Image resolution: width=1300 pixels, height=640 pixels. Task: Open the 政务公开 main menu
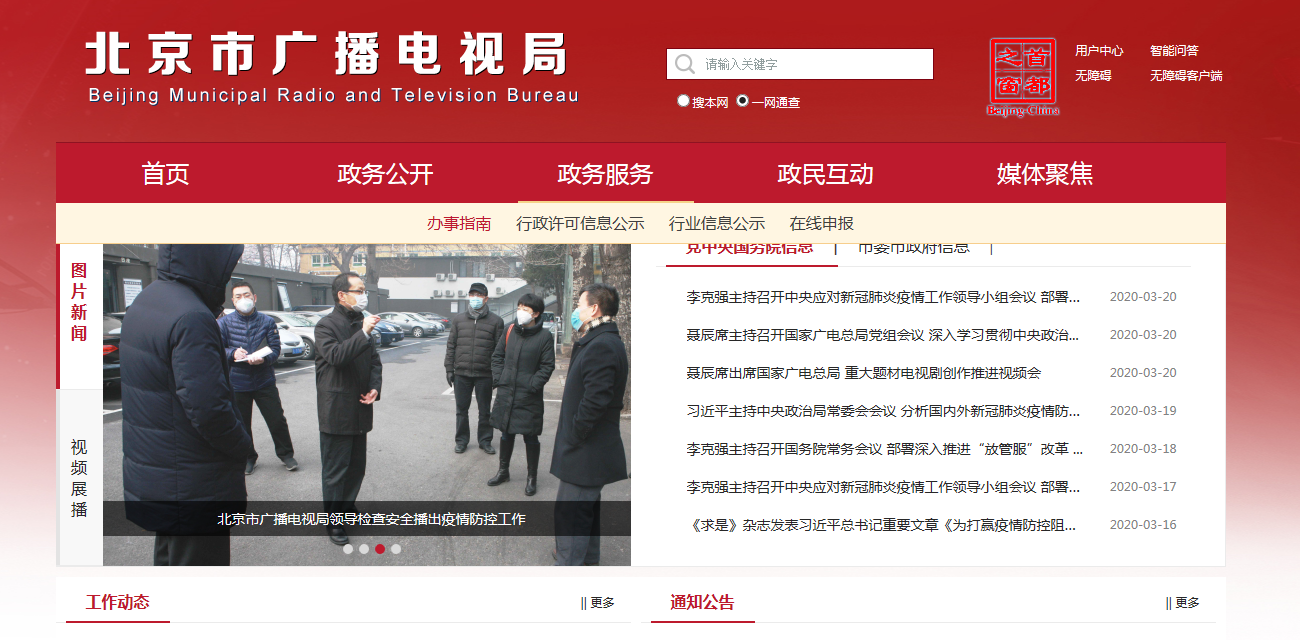[385, 174]
